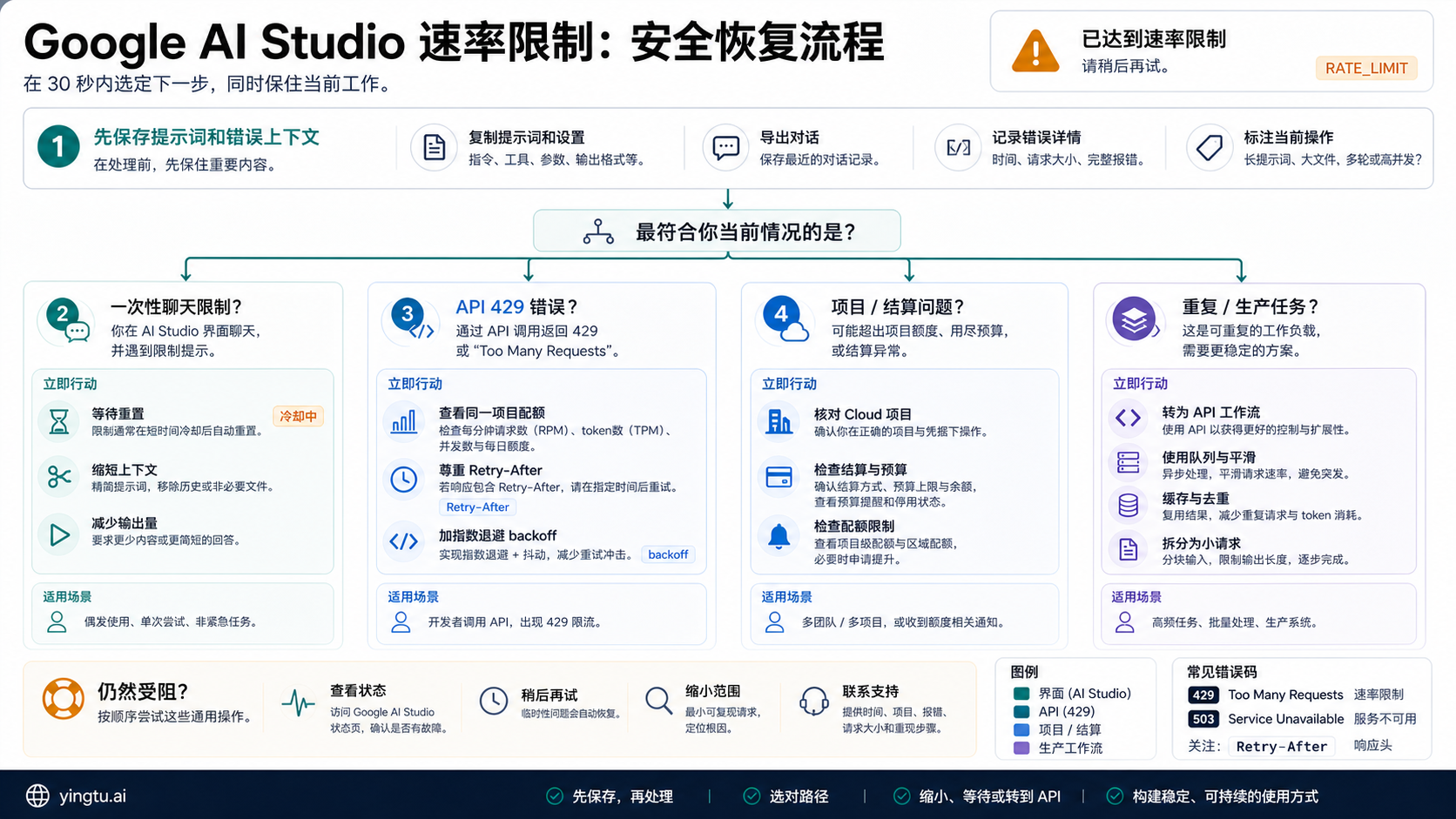Click the branch icon in 最符合你当前情况的是
The width and height of the screenshot is (1456, 819).
pos(598,232)
